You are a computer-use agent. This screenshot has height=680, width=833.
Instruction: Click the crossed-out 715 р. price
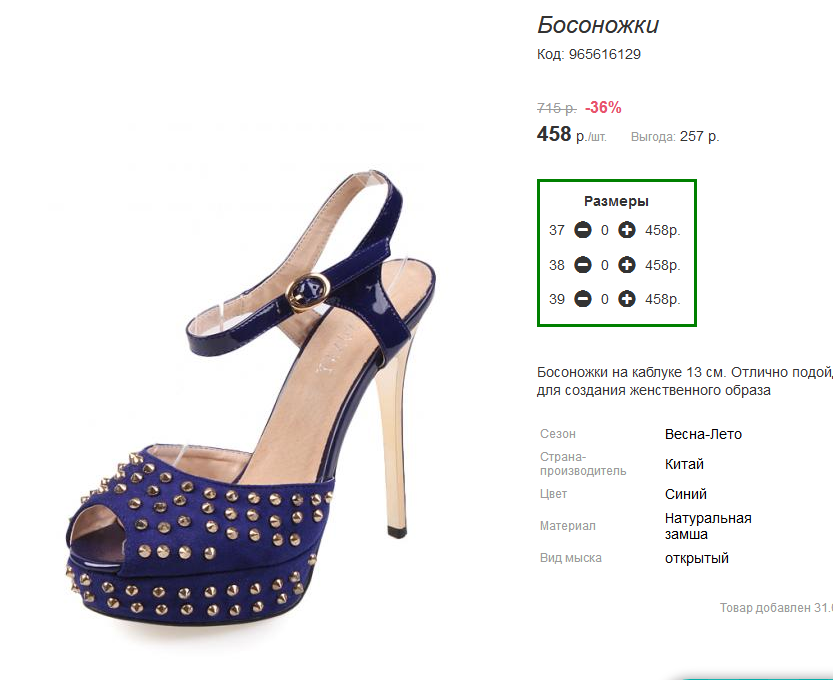[556, 108]
